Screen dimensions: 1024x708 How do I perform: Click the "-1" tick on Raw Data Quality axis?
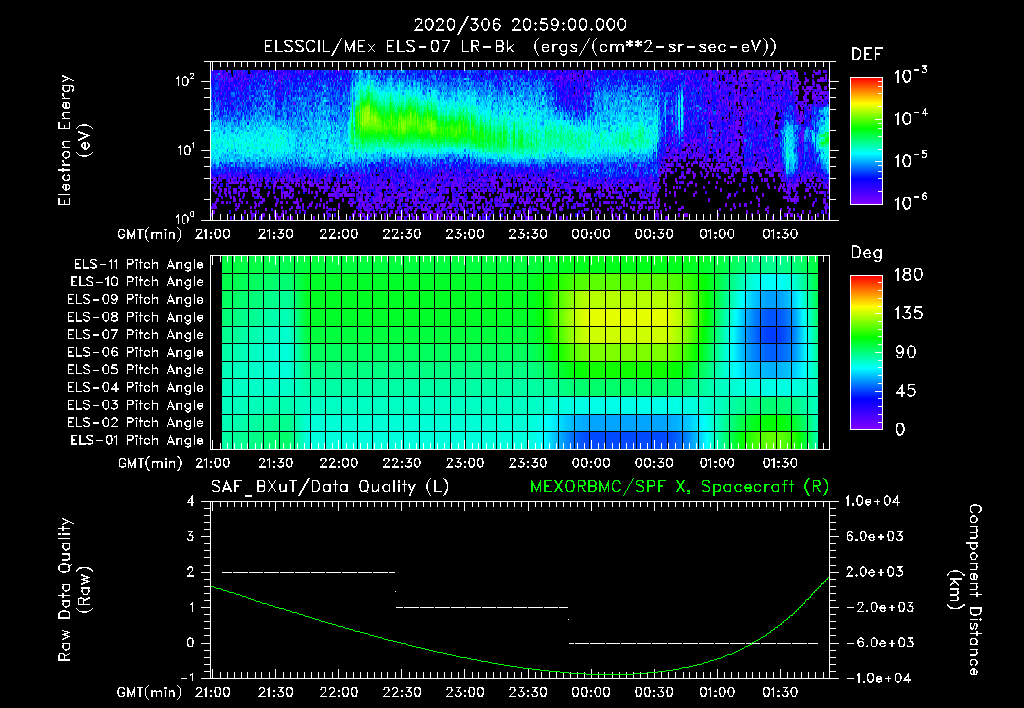187,678
